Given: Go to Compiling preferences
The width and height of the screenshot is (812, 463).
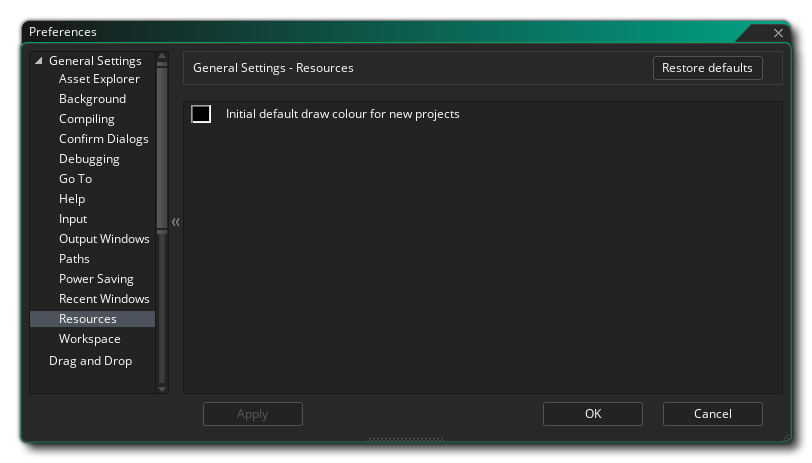Looking at the screenshot, I should pos(86,119).
